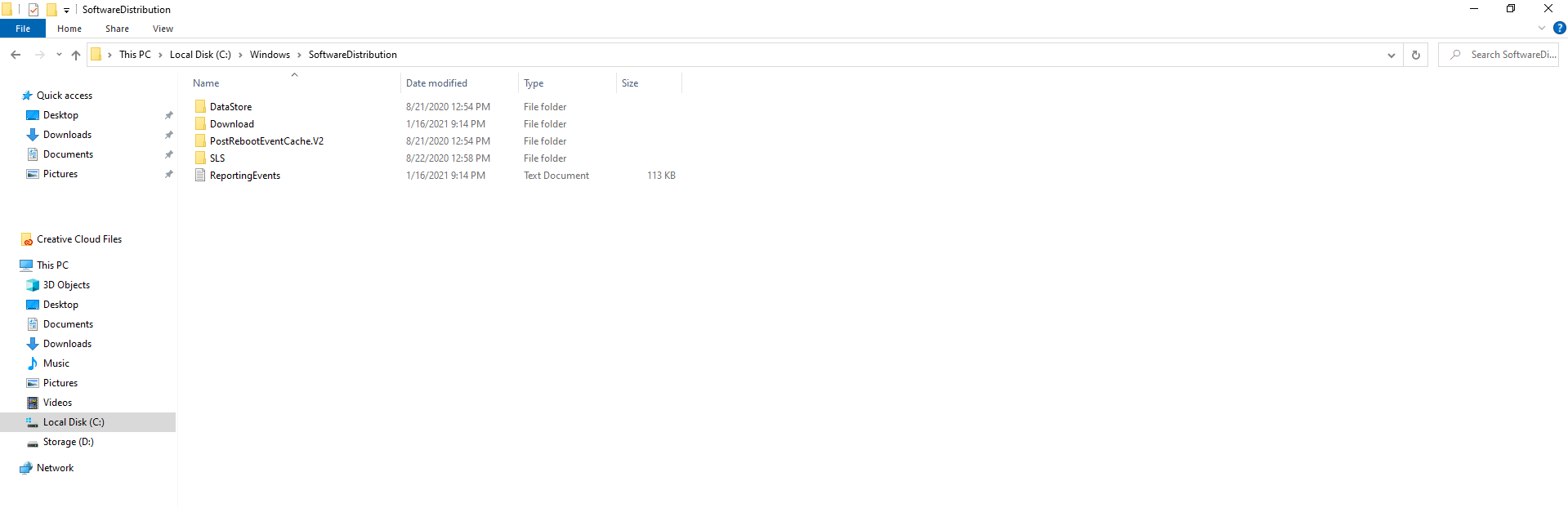Open the Customize Quick Access Toolbar dropdown

66,10
